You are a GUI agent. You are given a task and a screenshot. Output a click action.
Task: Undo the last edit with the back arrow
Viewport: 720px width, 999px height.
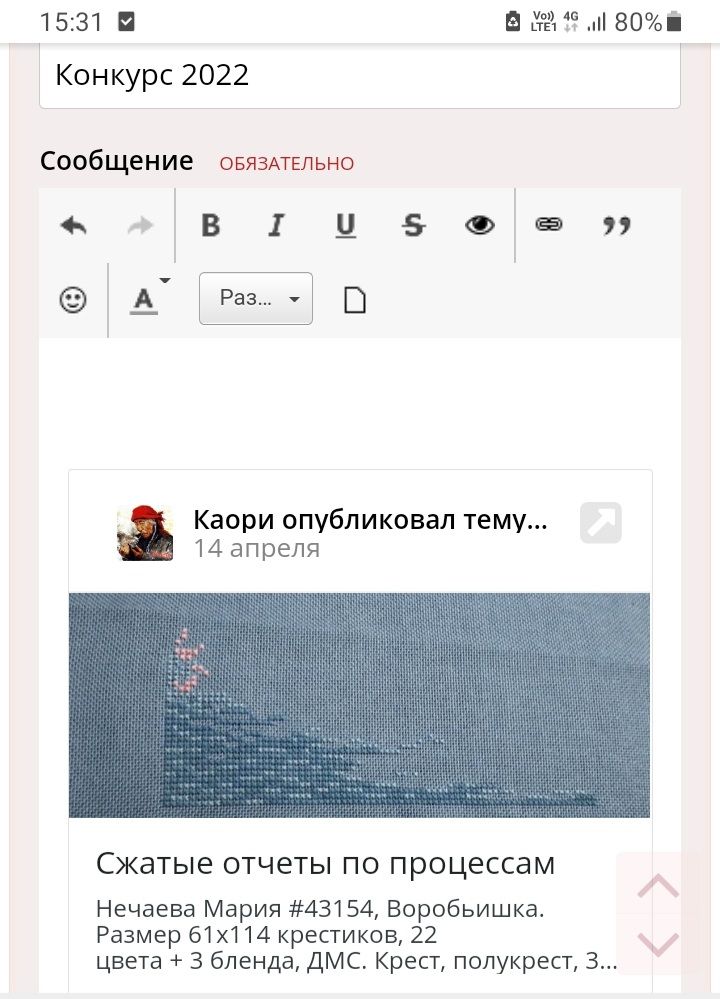point(73,226)
